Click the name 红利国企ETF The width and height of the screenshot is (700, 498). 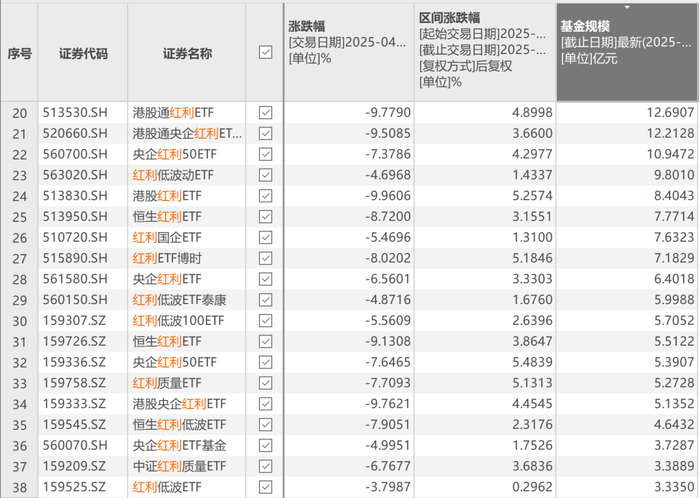point(167,237)
